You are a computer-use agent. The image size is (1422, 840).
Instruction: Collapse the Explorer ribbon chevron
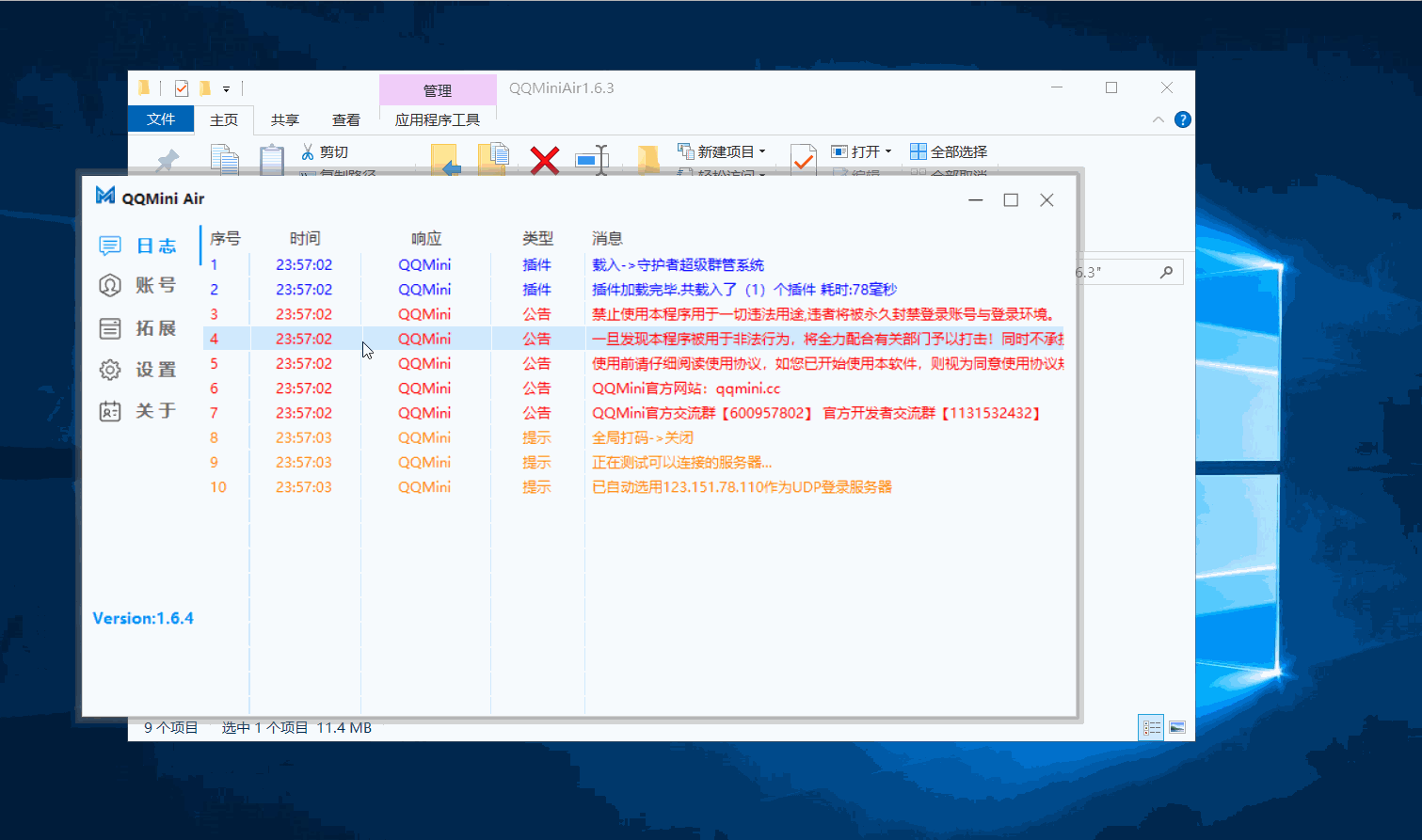coord(1158,119)
